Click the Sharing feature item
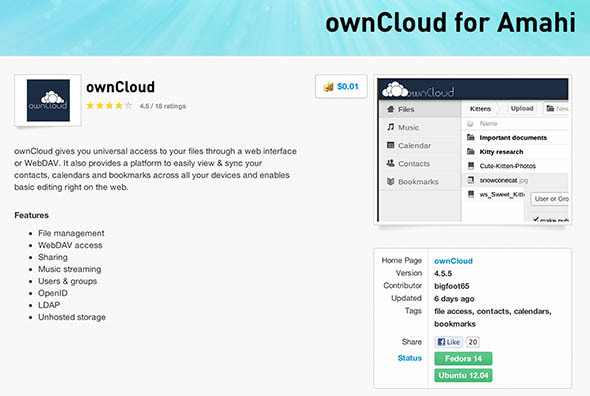 [53, 257]
